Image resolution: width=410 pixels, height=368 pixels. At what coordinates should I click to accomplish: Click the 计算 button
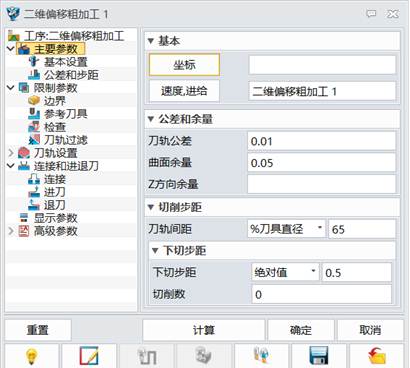(204, 330)
